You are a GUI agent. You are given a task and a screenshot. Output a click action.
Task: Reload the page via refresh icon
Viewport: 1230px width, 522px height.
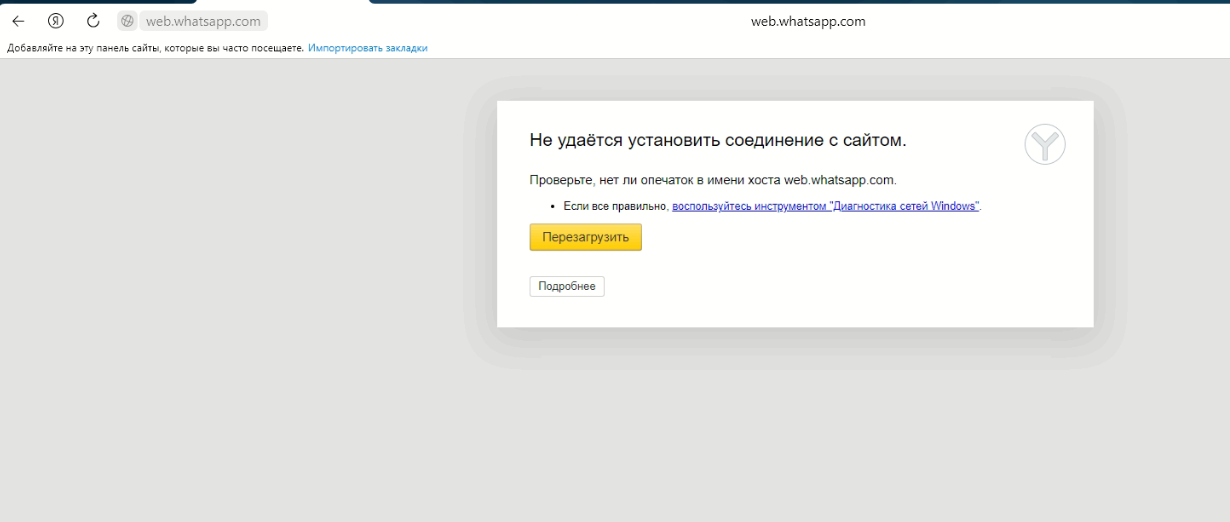93,21
